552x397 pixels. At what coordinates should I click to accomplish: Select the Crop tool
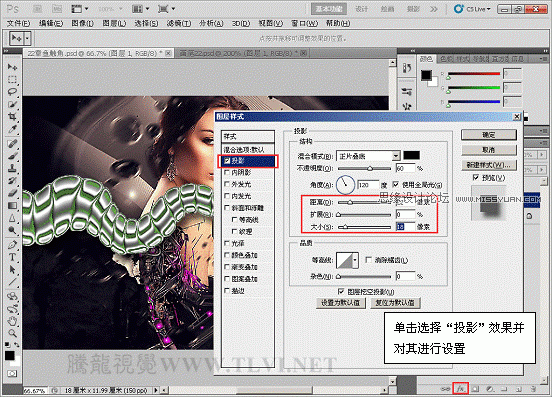tap(12, 116)
